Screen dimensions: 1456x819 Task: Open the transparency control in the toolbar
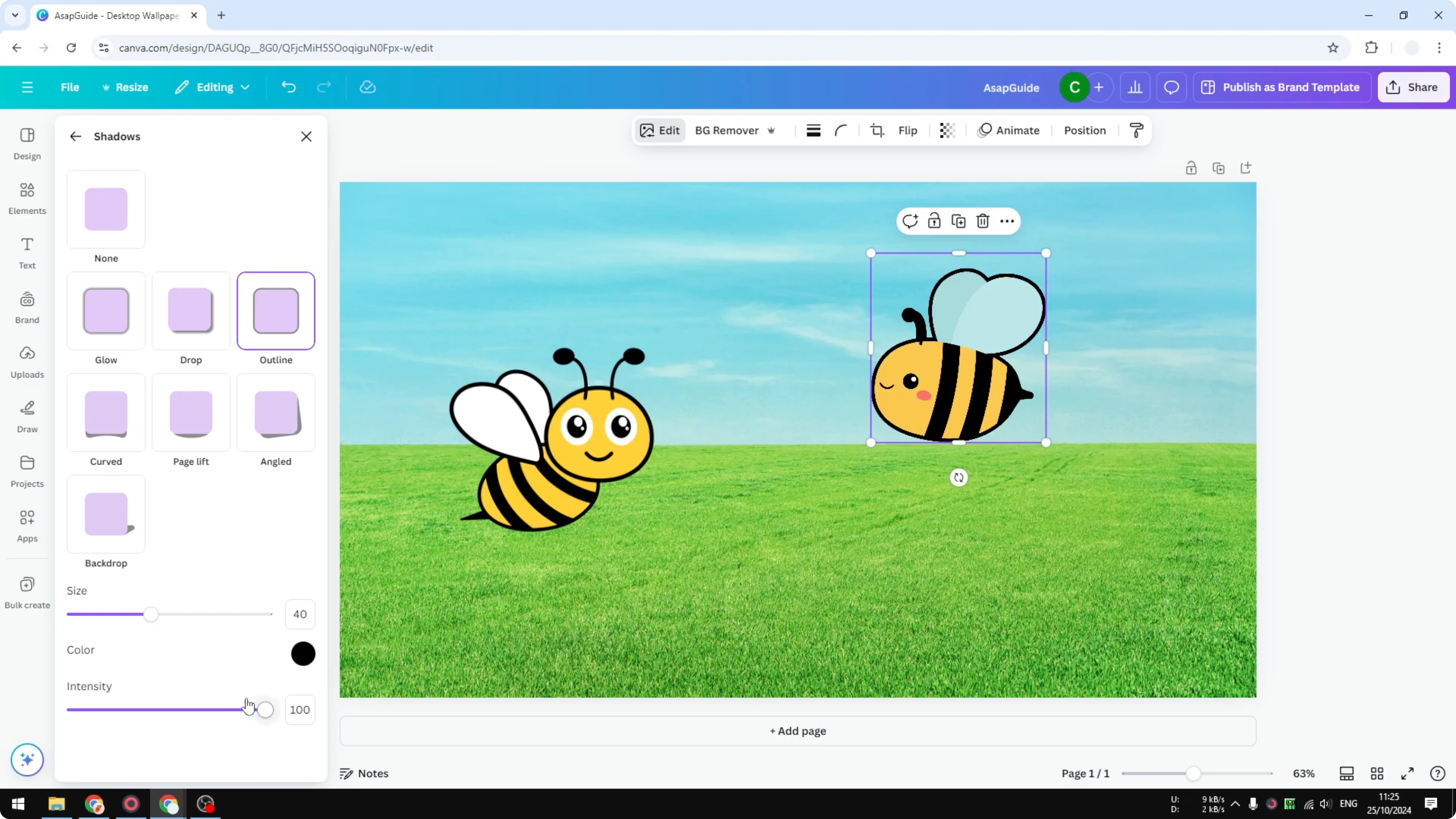coord(947,130)
